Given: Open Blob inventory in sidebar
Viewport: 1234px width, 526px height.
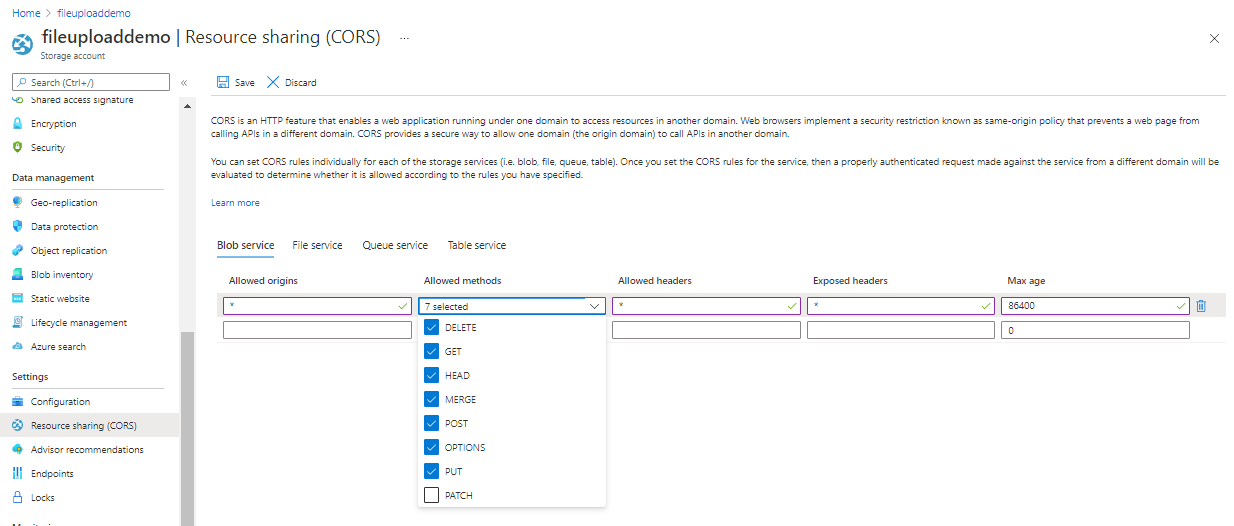Looking at the screenshot, I should [x=62, y=275].
